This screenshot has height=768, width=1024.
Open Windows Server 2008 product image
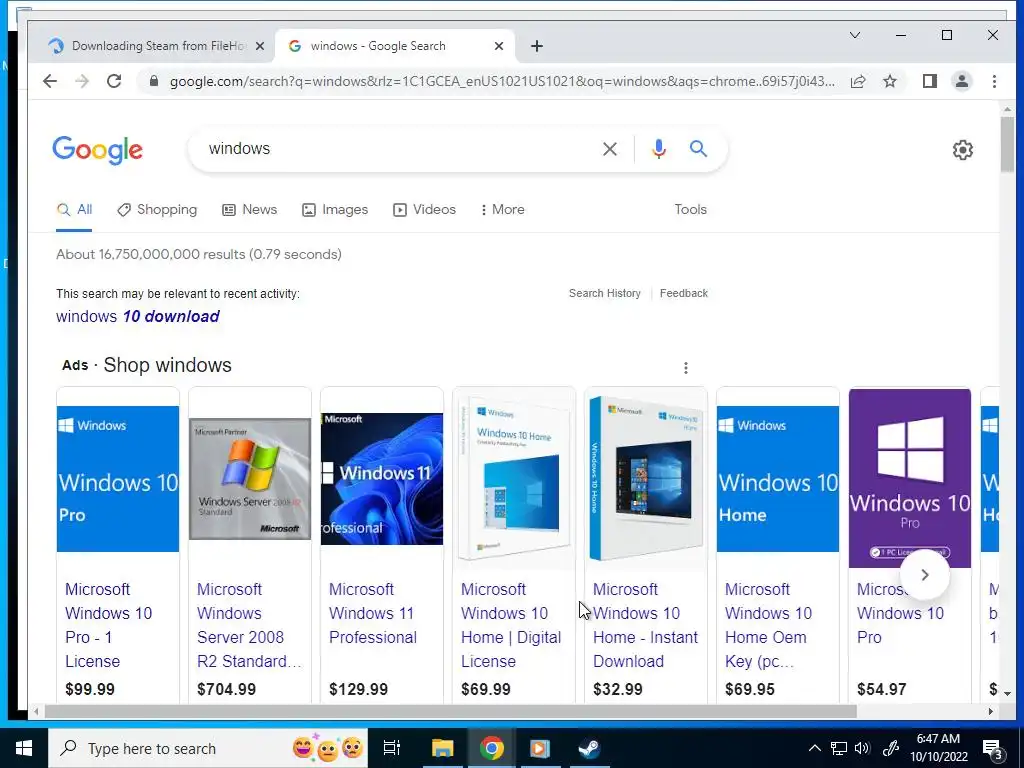250,479
